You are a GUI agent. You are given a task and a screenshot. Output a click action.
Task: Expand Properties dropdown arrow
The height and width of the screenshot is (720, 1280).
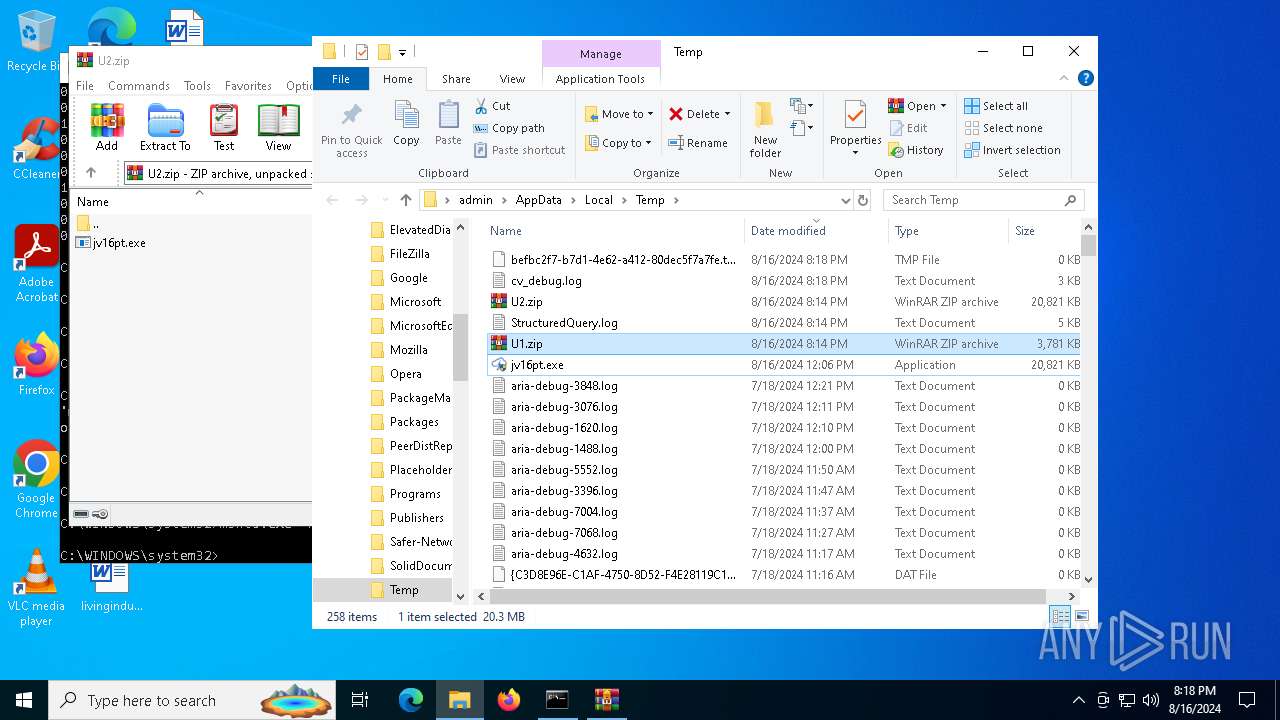[855, 152]
